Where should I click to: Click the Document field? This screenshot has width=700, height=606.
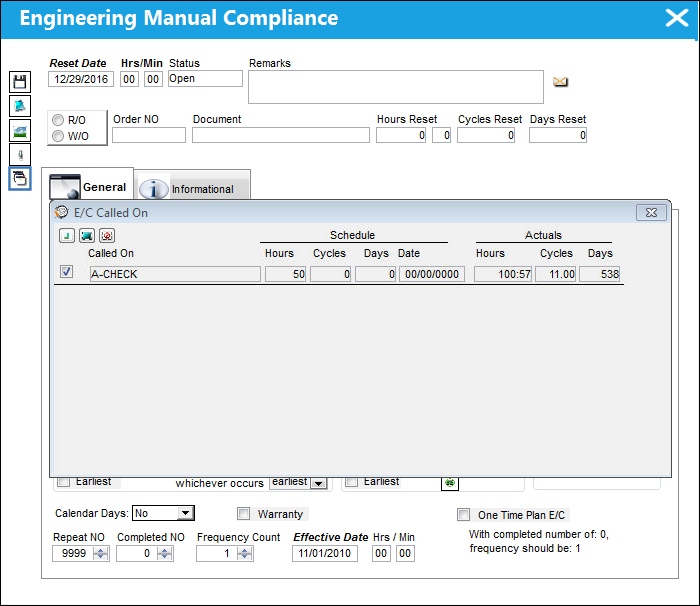(x=281, y=135)
